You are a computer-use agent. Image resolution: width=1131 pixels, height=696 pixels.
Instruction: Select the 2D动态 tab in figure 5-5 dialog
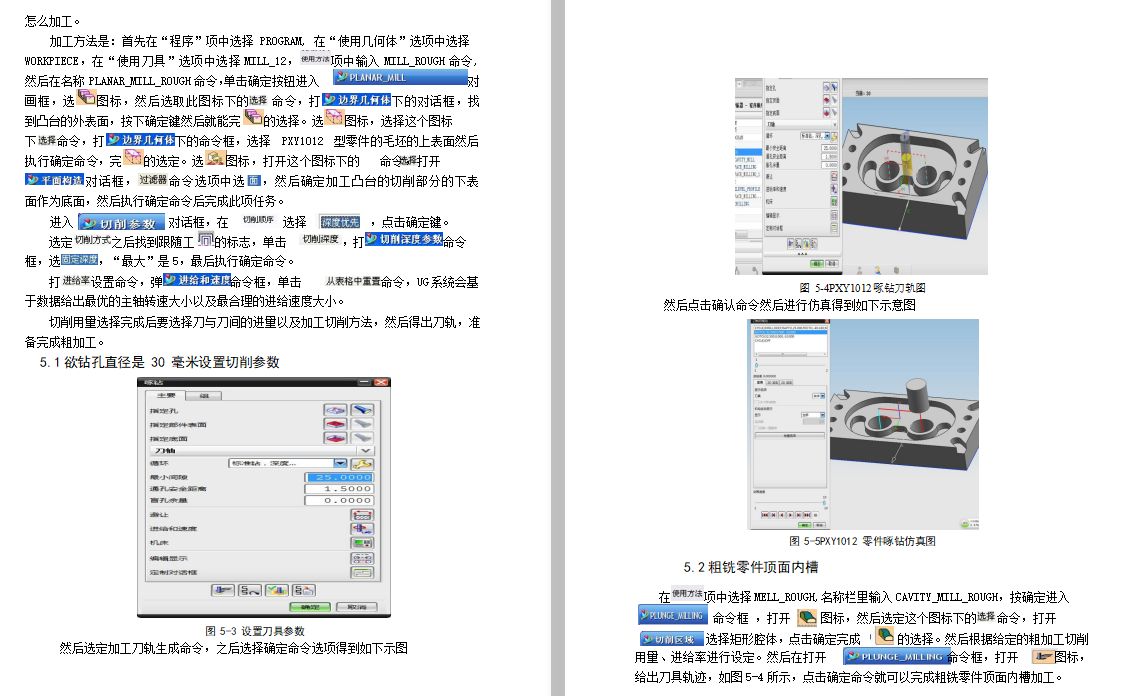pos(786,382)
